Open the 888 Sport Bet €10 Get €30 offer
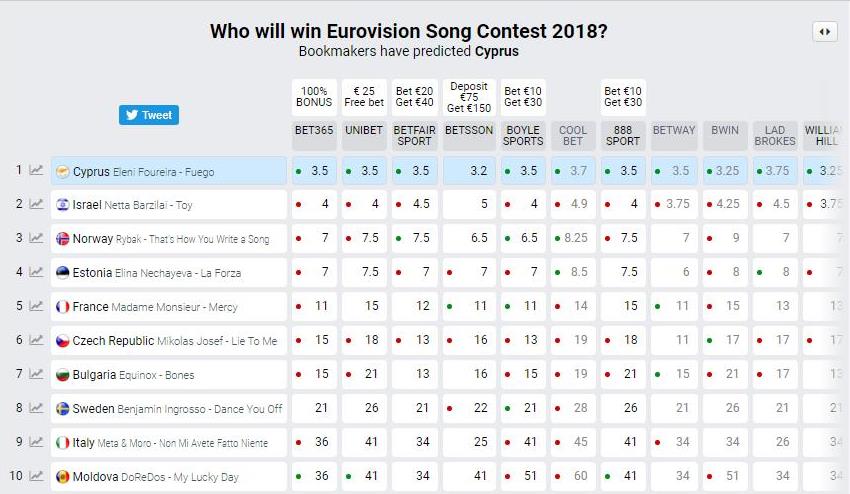 click(623, 98)
